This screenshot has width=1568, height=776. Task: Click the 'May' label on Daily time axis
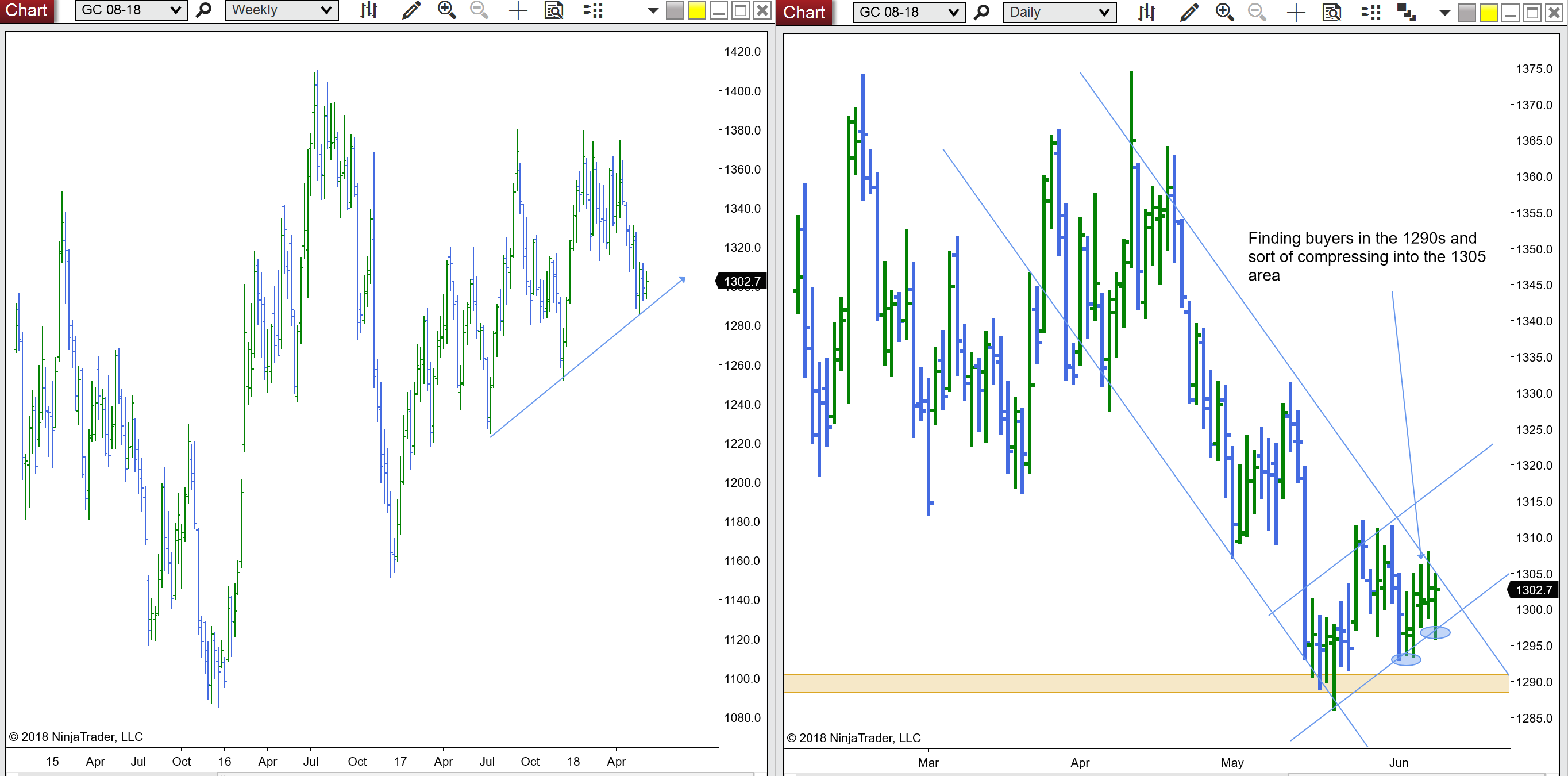[x=1232, y=763]
